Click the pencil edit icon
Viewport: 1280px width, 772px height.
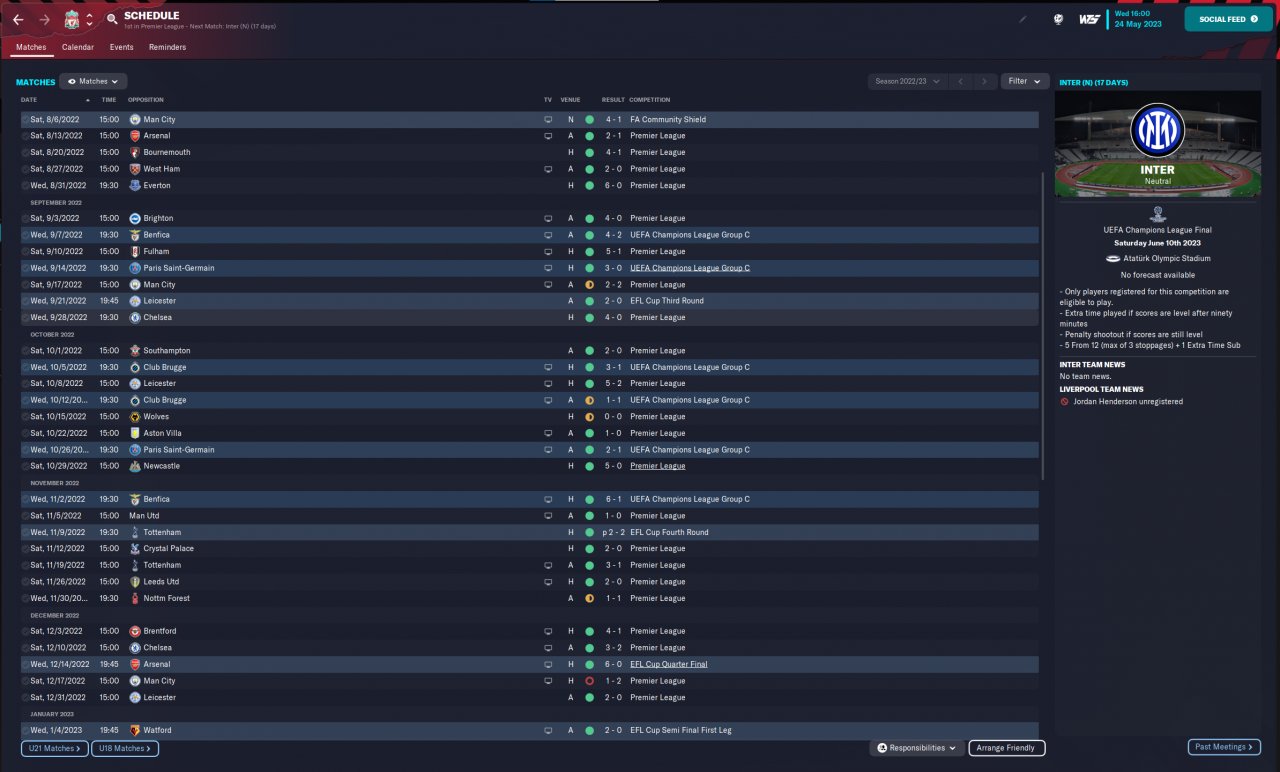click(1023, 19)
